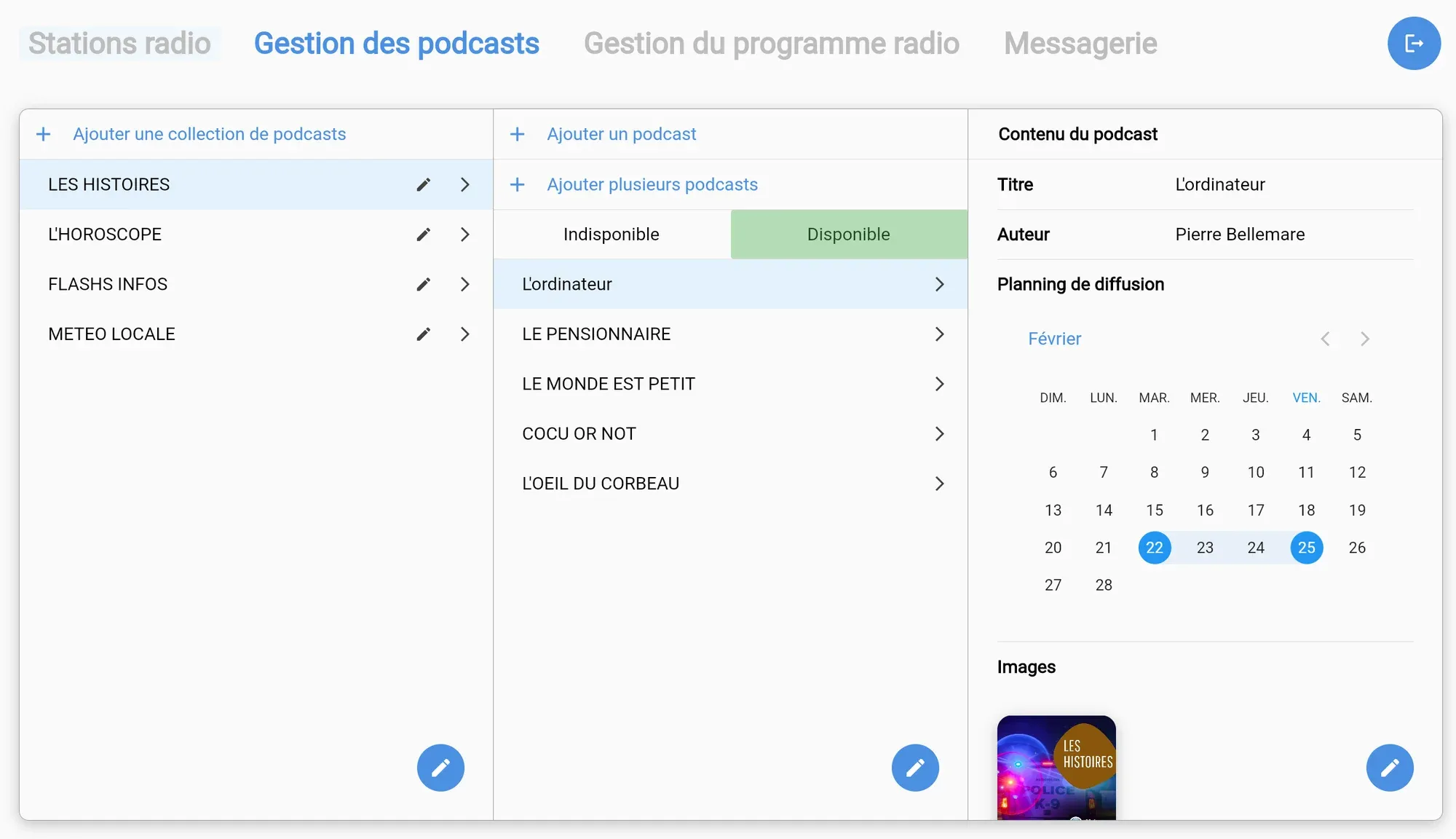The width and height of the screenshot is (1456, 839).
Task: Click round edit button in content panel
Action: click(1390, 768)
